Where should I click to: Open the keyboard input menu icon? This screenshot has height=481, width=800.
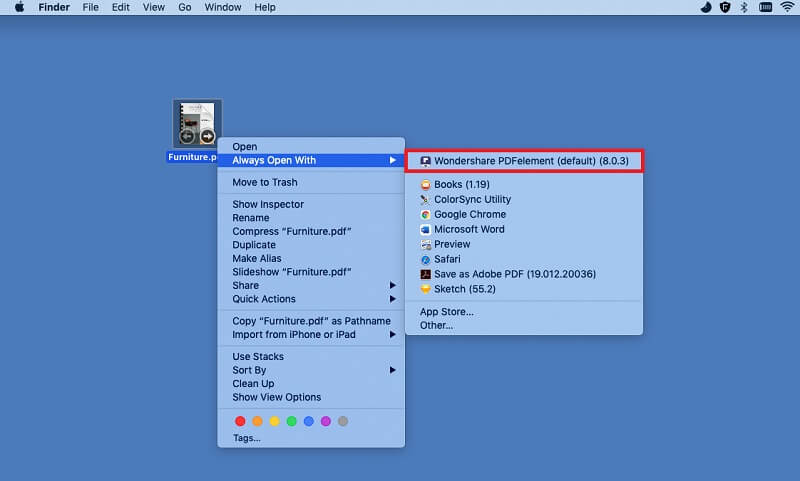click(x=765, y=7)
